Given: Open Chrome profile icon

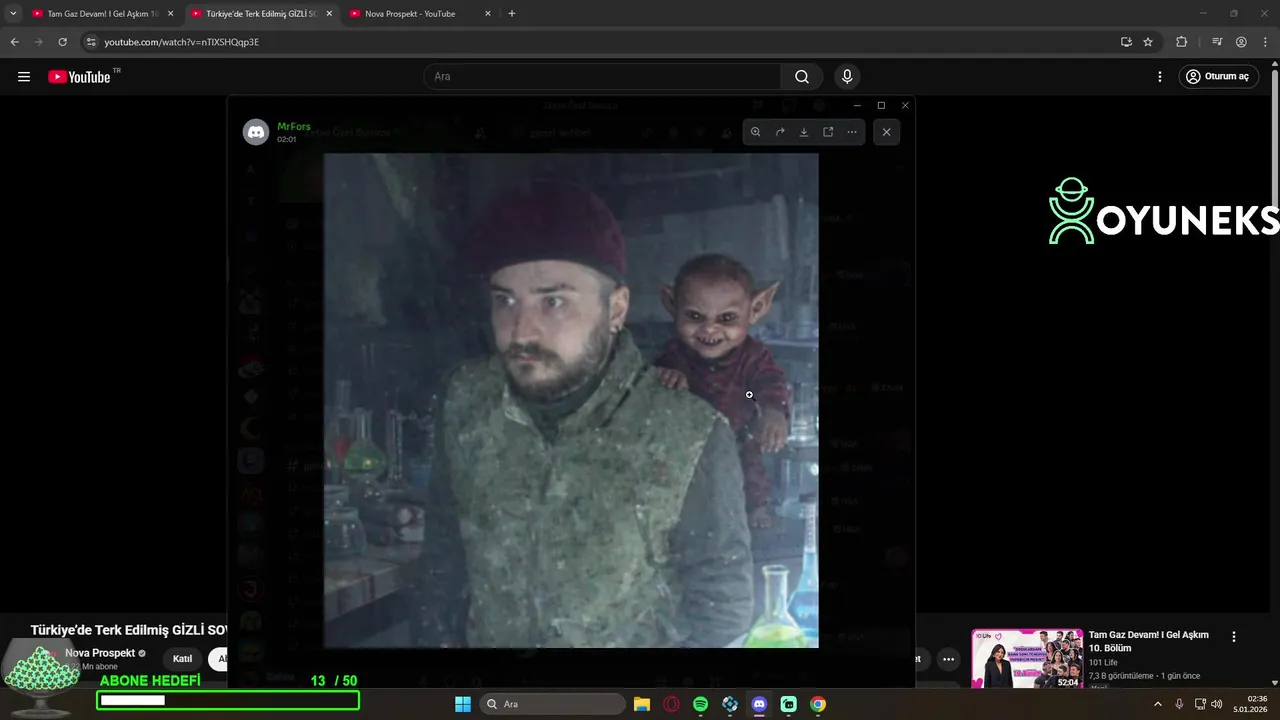Looking at the screenshot, I should pos(1241,42).
